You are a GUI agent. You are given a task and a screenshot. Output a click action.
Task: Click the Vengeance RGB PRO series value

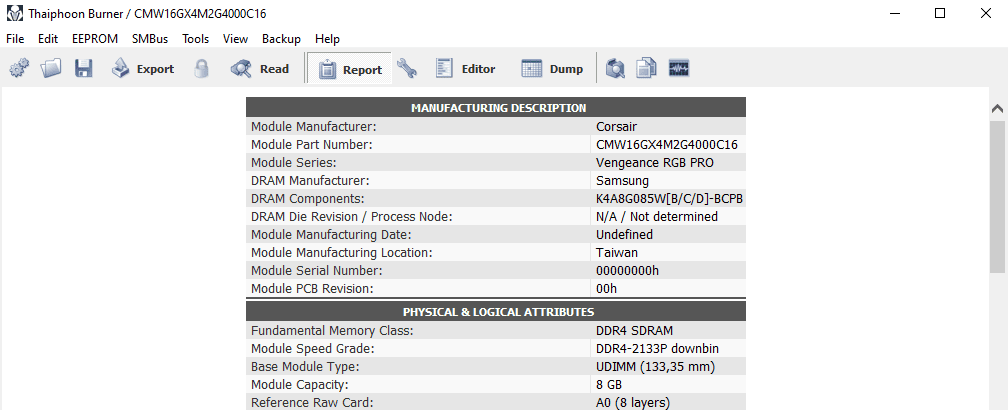[x=654, y=163]
